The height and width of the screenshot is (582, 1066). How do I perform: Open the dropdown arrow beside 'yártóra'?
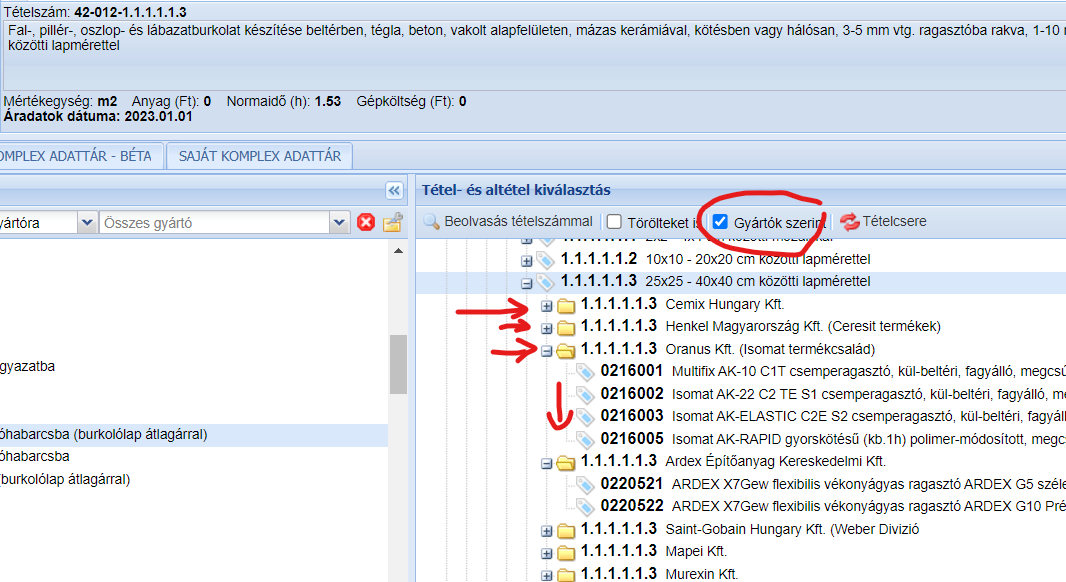[x=86, y=222]
